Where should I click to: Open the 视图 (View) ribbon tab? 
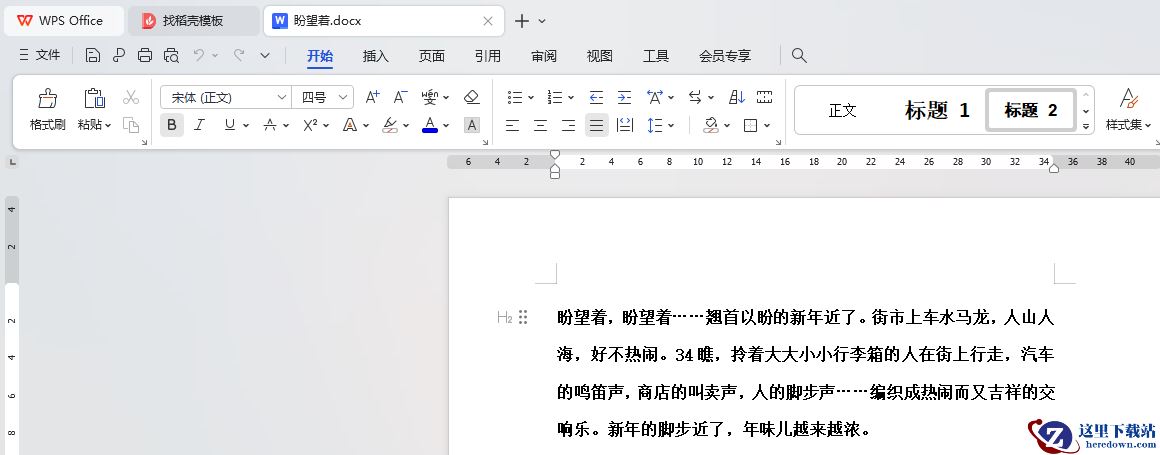[x=599, y=55]
